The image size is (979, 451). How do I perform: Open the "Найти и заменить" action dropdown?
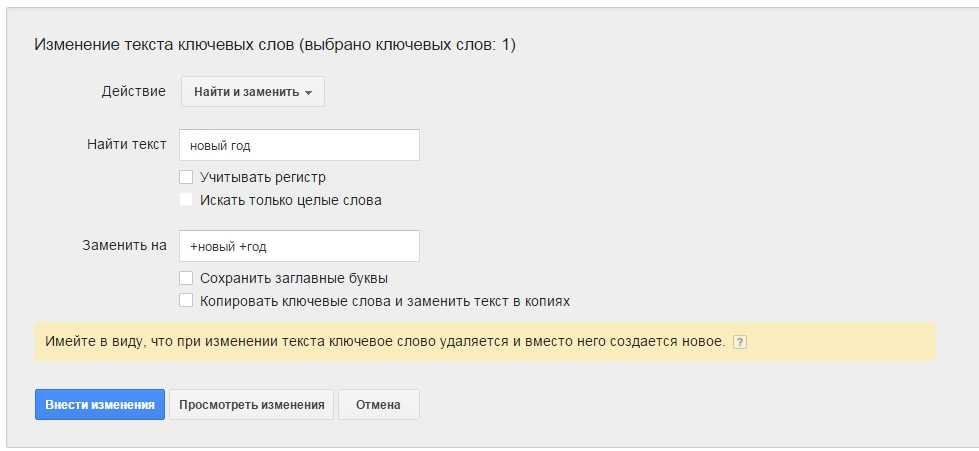tap(252, 92)
